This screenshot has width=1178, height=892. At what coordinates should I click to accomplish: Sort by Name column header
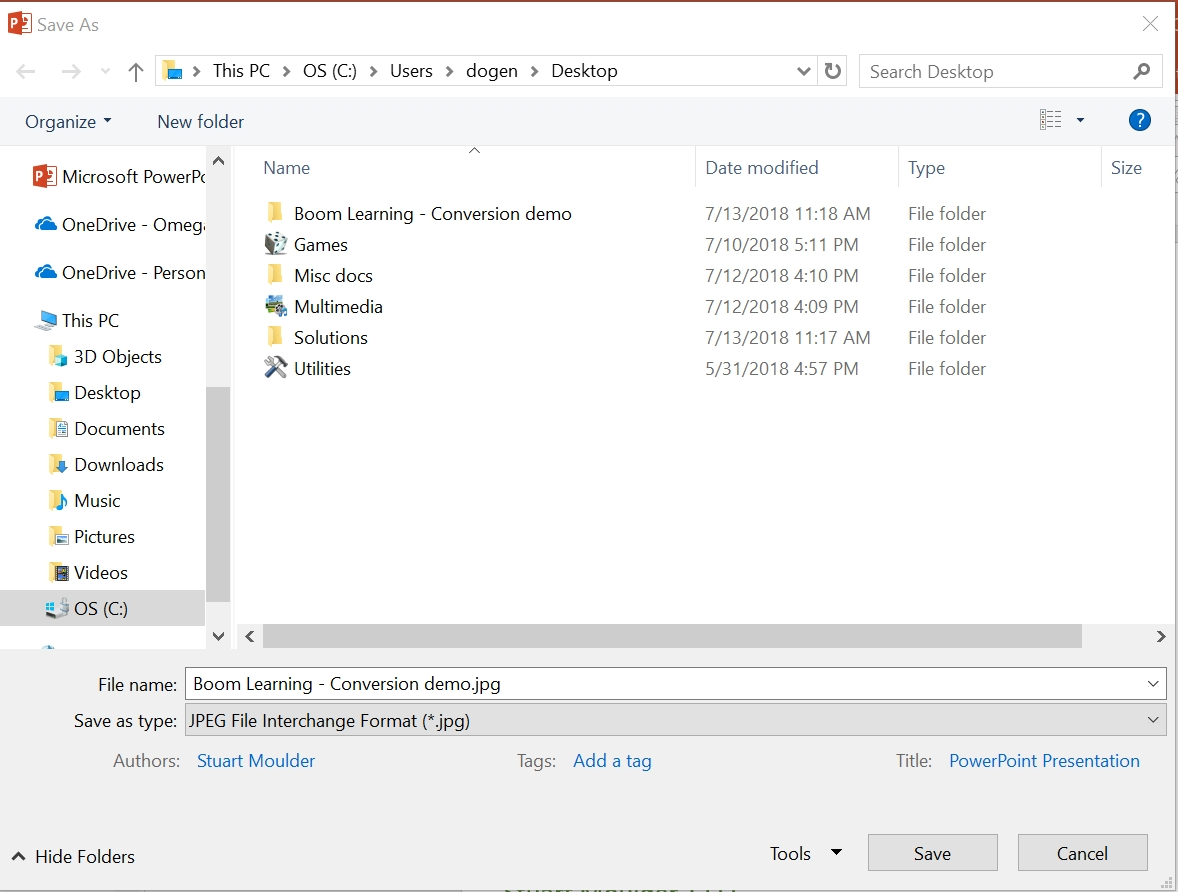tap(286, 168)
